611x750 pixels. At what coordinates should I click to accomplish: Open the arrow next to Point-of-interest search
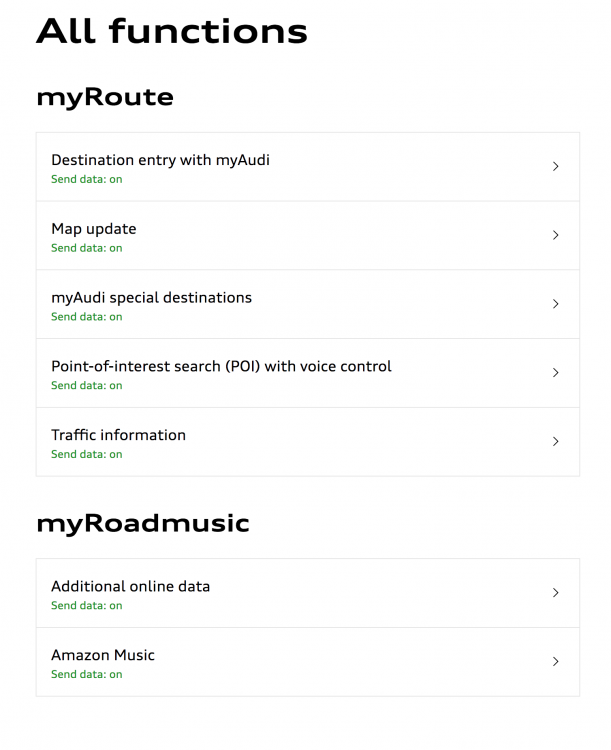click(x=556, y=373)
